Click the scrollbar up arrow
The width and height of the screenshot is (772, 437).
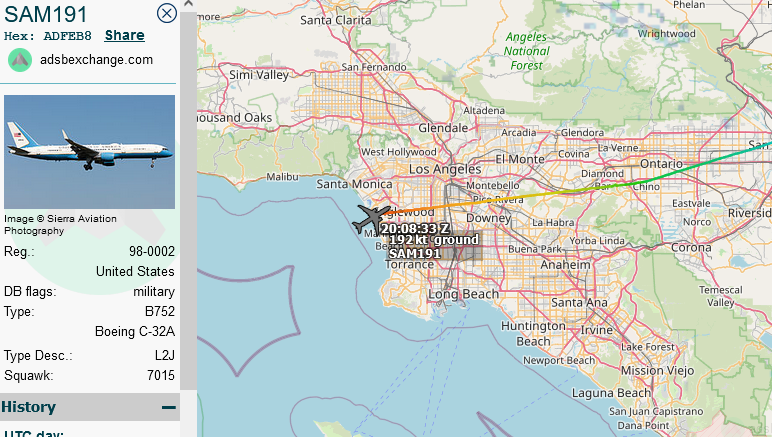click(188, 4)
